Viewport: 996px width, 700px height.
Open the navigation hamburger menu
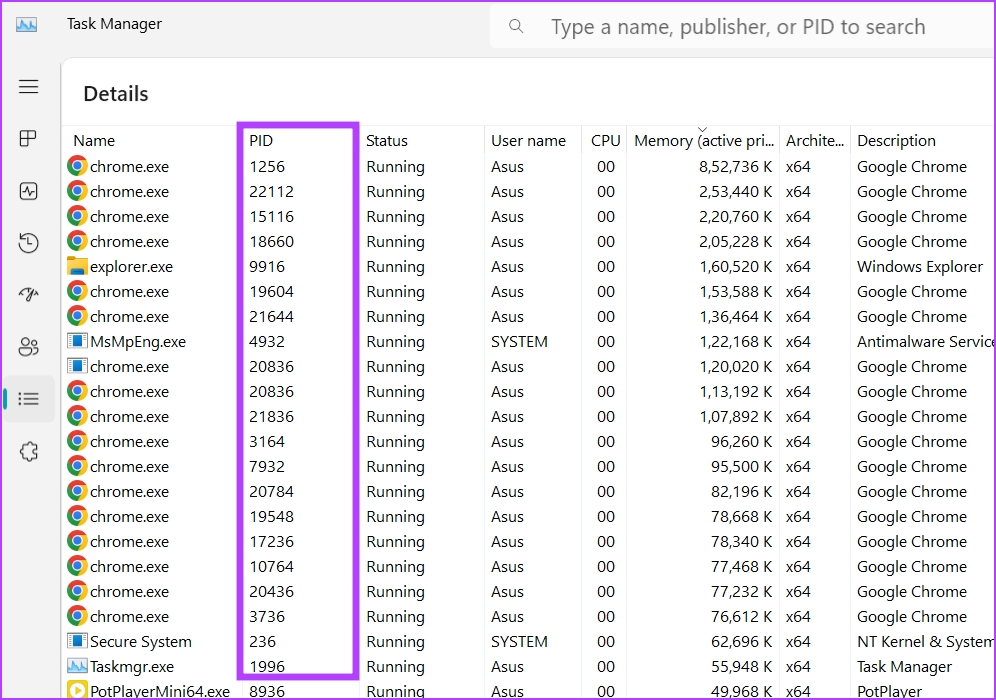click(x=29, y=86)
